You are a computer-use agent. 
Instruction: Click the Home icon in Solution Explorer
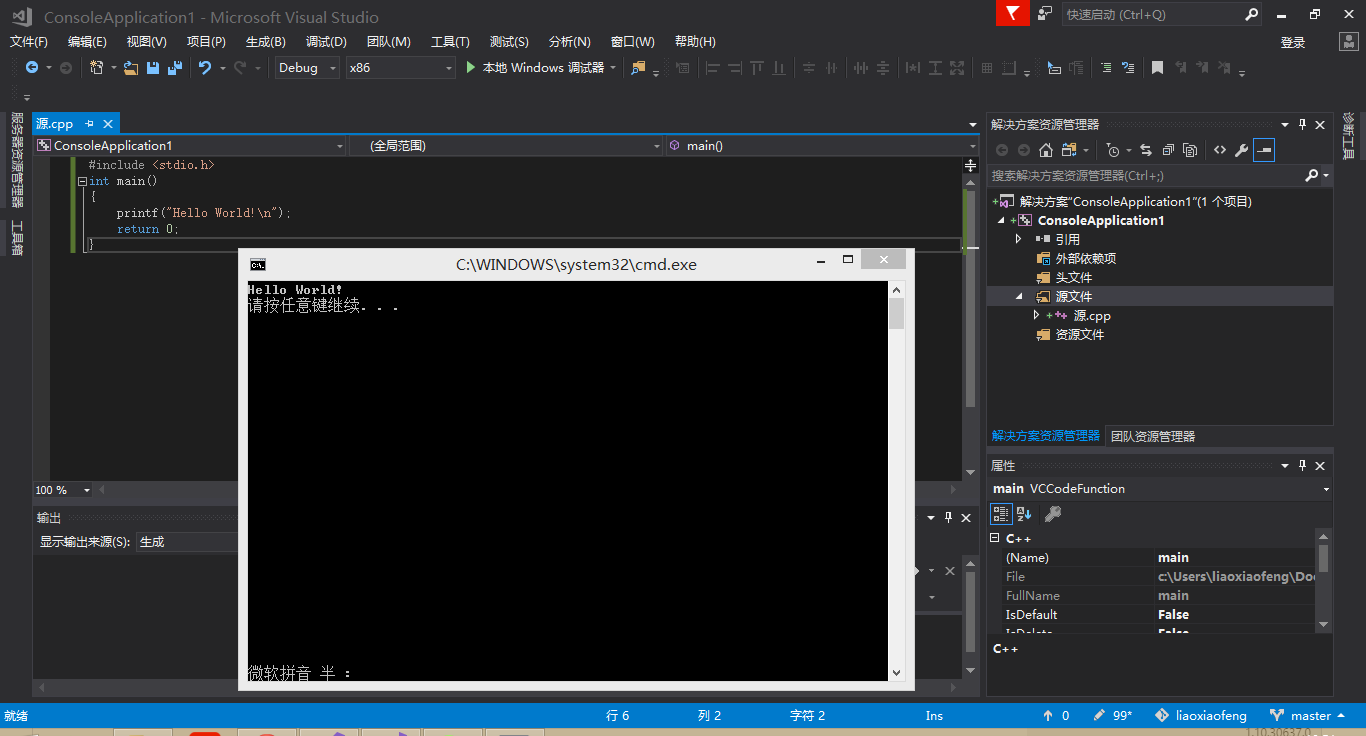point(1046,150)
